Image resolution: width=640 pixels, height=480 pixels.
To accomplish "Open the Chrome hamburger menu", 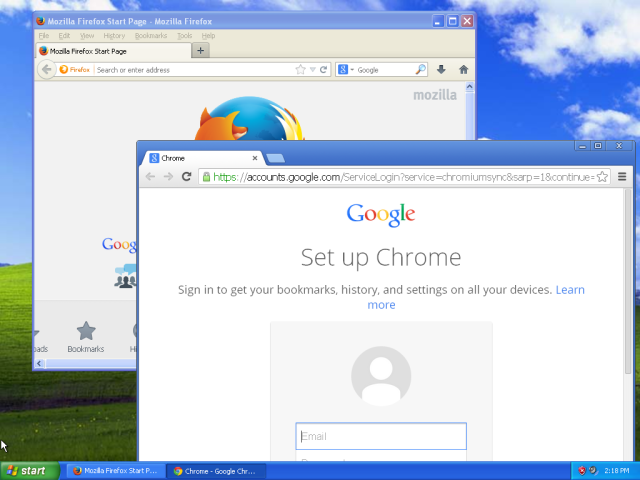I will pos(622,177).
